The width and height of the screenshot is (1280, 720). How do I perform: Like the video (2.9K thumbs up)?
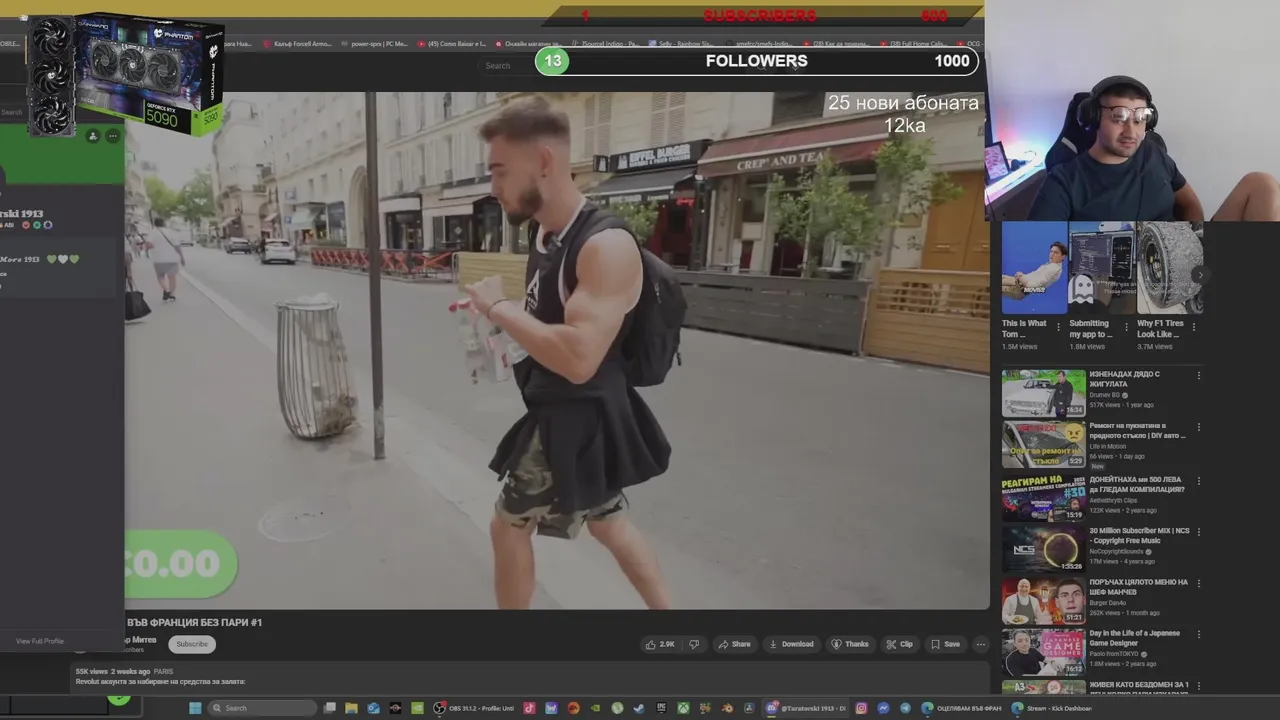coord(660,644)
